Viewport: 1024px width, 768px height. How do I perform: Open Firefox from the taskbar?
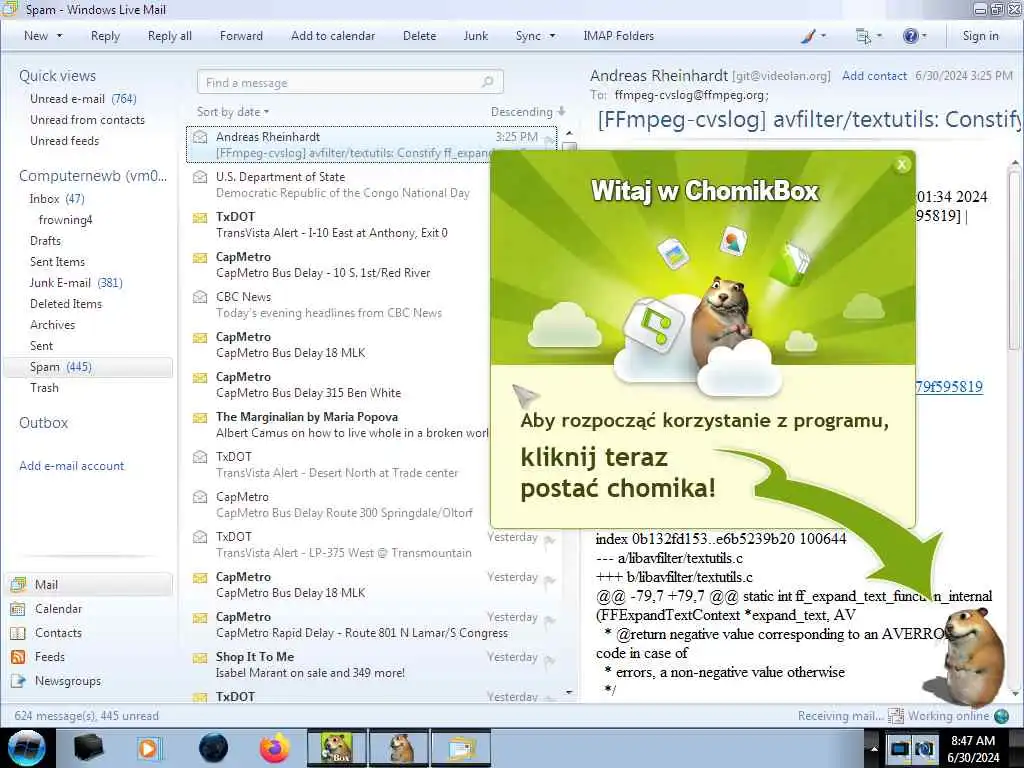tap(274, 748)
